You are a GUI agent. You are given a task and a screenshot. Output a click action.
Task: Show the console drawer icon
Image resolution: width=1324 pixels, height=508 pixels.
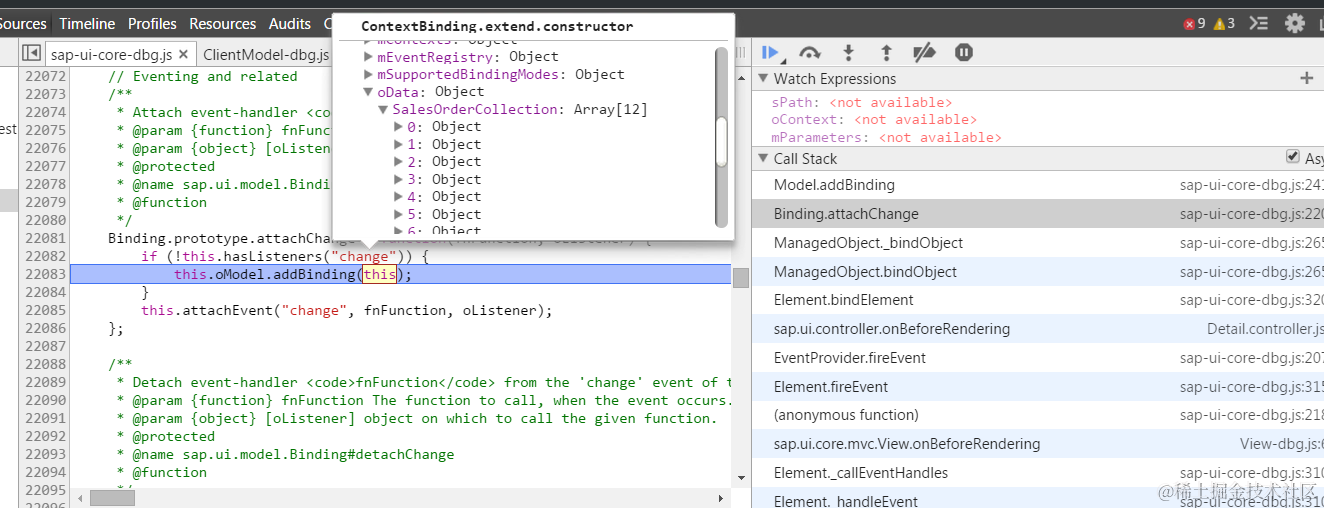(x=1259, y=23)
